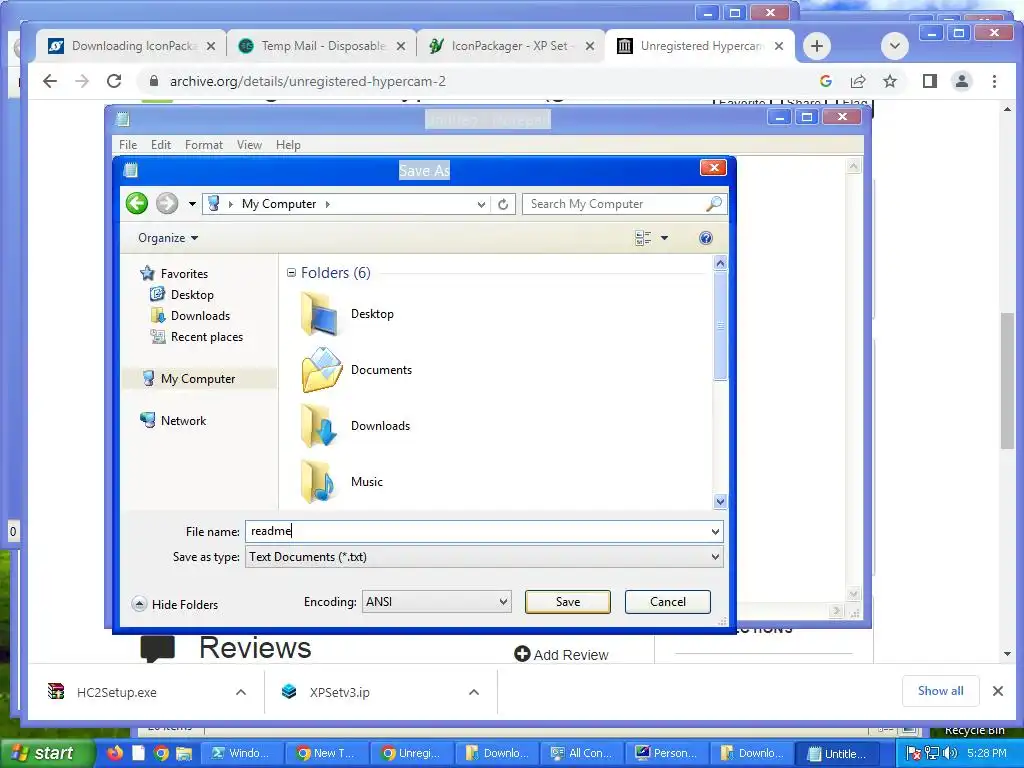Select Desktop under Favorites
This screenshot has width=1024, height=768.
[182, 295]
